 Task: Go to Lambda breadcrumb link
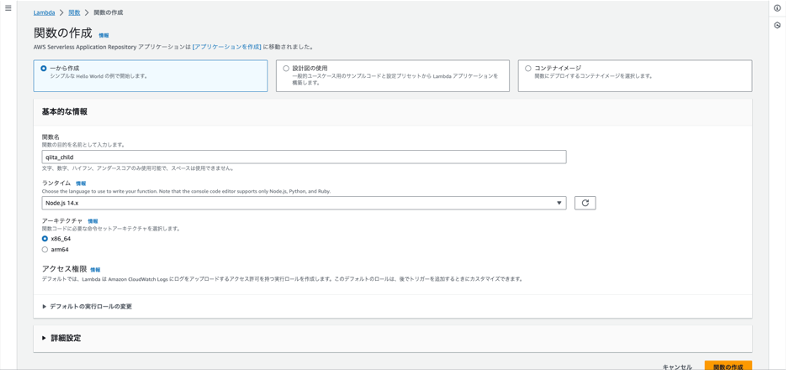click(x=44, y=13)
